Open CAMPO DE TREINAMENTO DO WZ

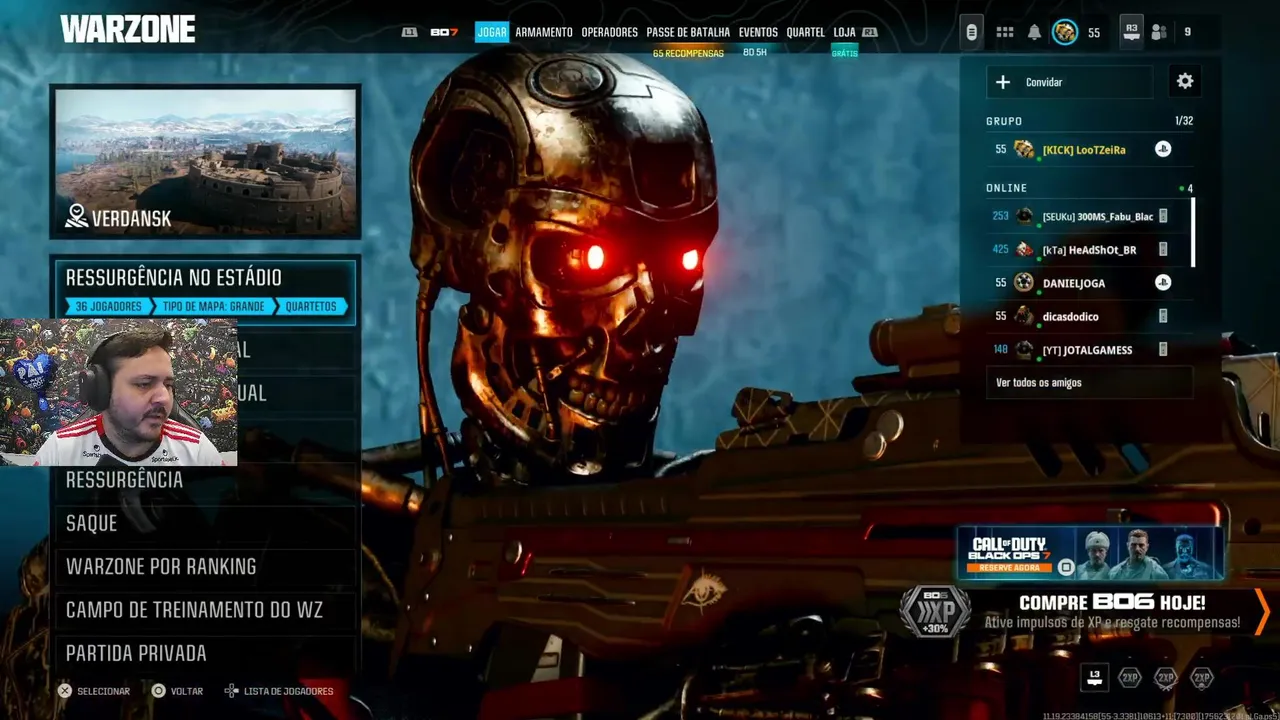click(x=205, y=610)
